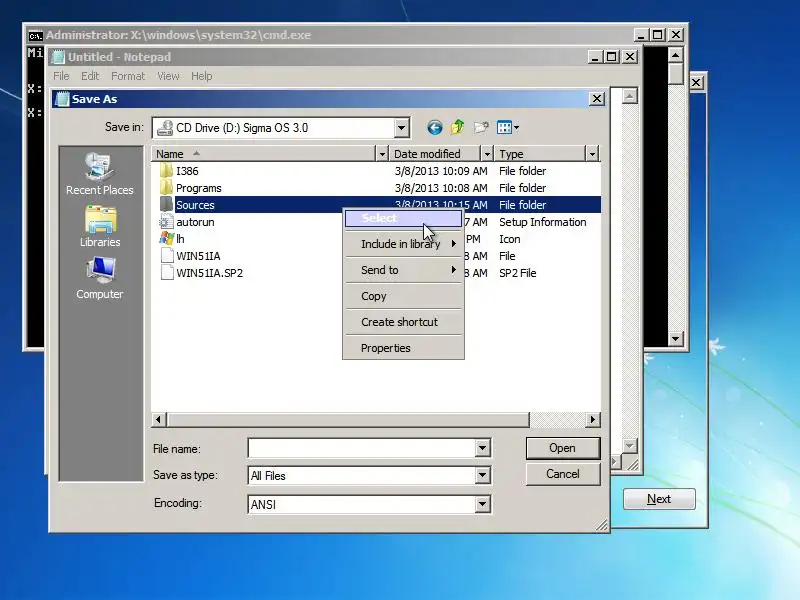Image resolution: width=800 pixels, height=600 pixels.
Task: Click cmd window scroll down arrow
Action: [x=676, y=338]
